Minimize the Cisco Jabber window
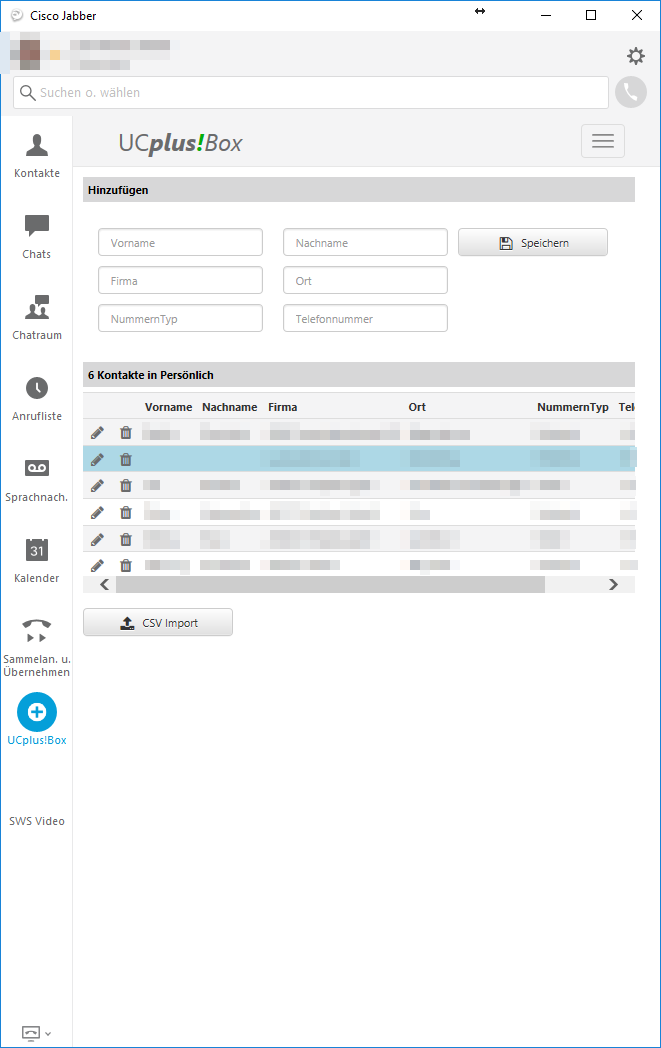The image size is (661, 1048). 546,15
